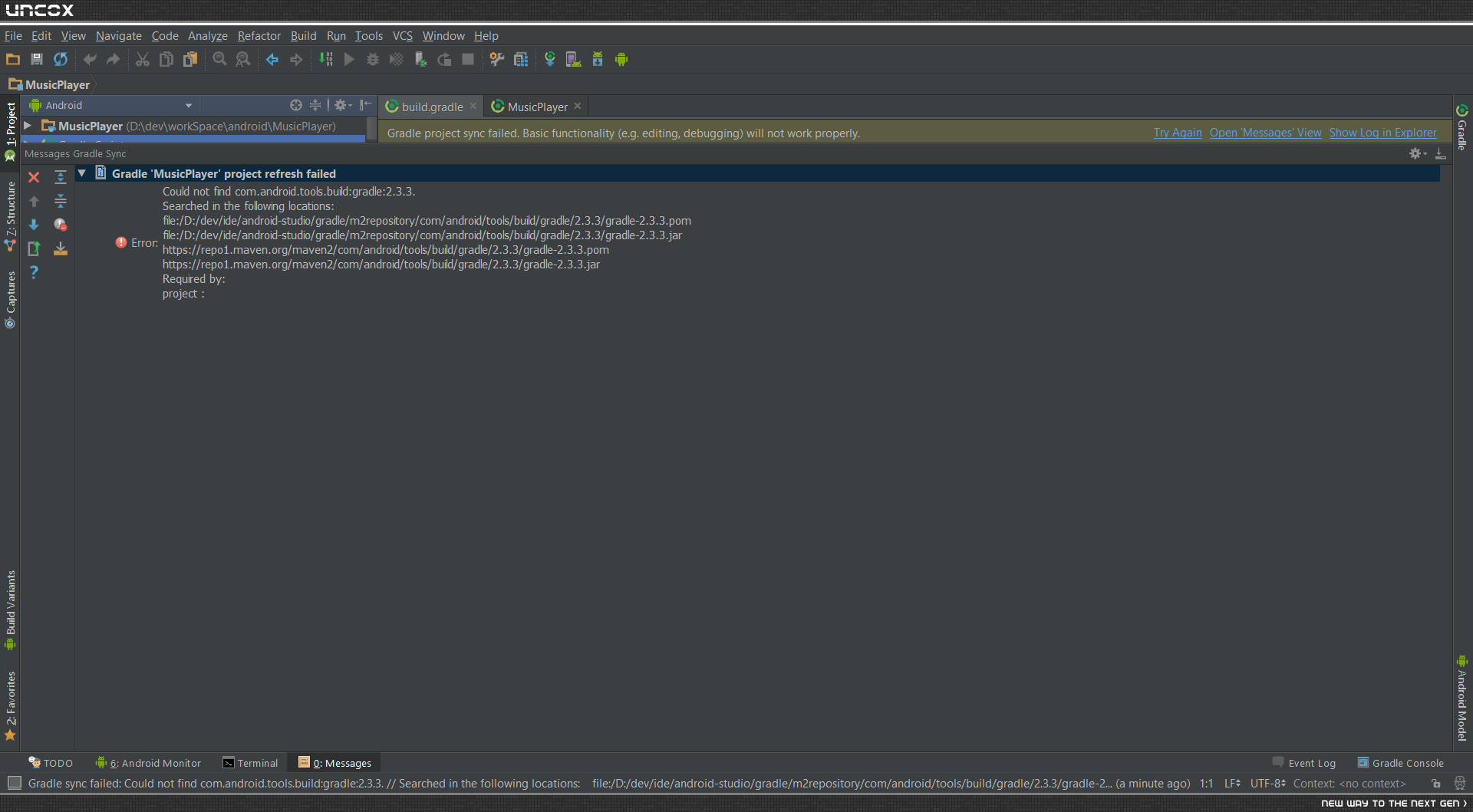Viewport: 1473px width, 812px height.
Task: Click Export to text file icon
Action: (34, 248)
